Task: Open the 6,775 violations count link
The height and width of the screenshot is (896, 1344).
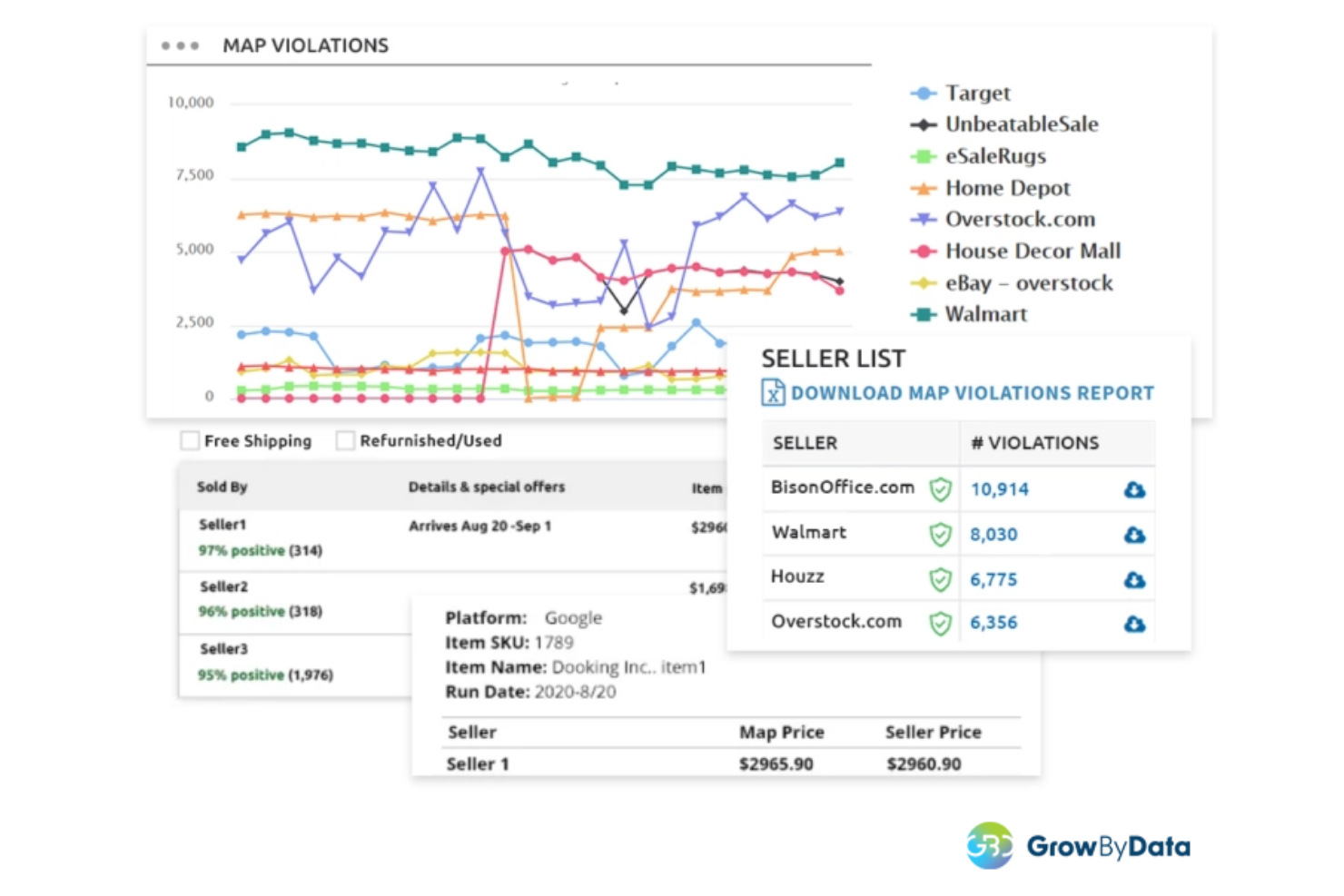Action: (993, 579)
